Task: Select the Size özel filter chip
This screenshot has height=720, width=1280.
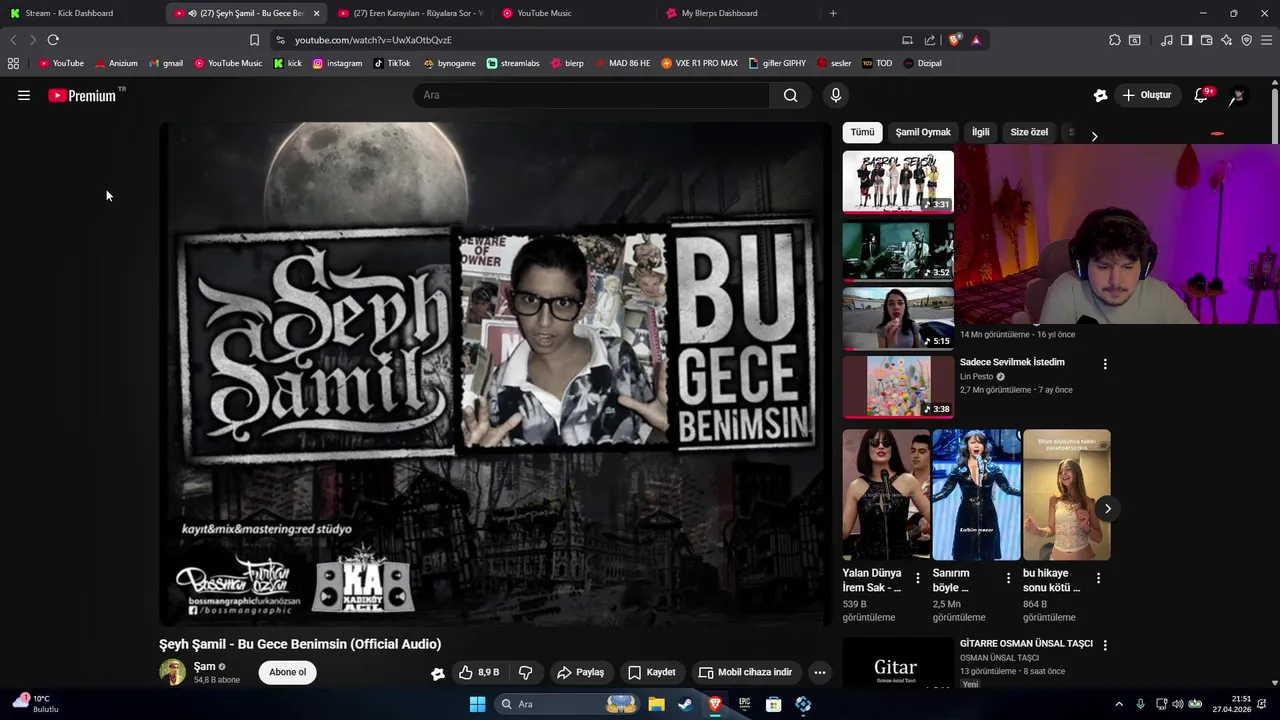Action: pyautogui.click(x=1029, y=132)
